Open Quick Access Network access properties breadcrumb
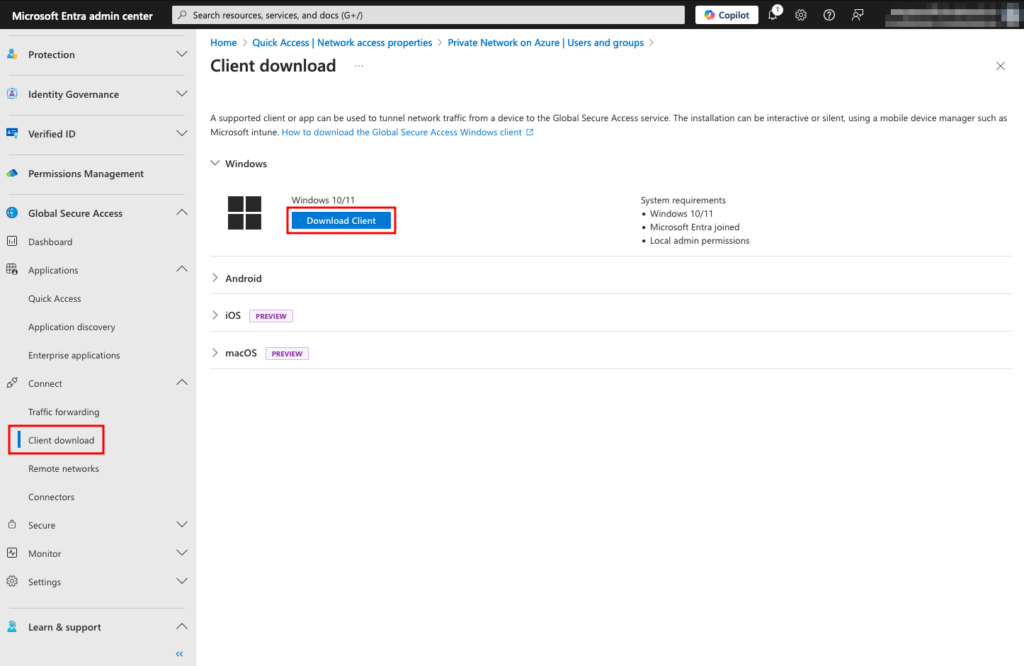The height and width of the screenshot is (666, 1024). click(342, 42)
